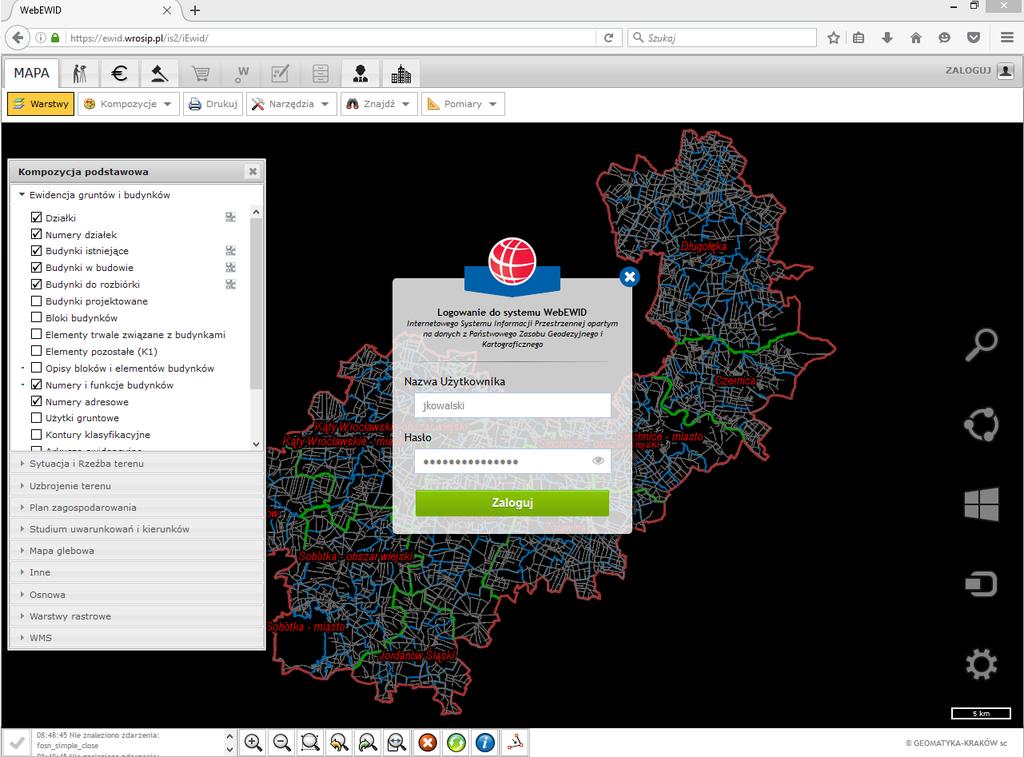
Task: Open a new browser tab with the plus button
Action: point(195,10)
